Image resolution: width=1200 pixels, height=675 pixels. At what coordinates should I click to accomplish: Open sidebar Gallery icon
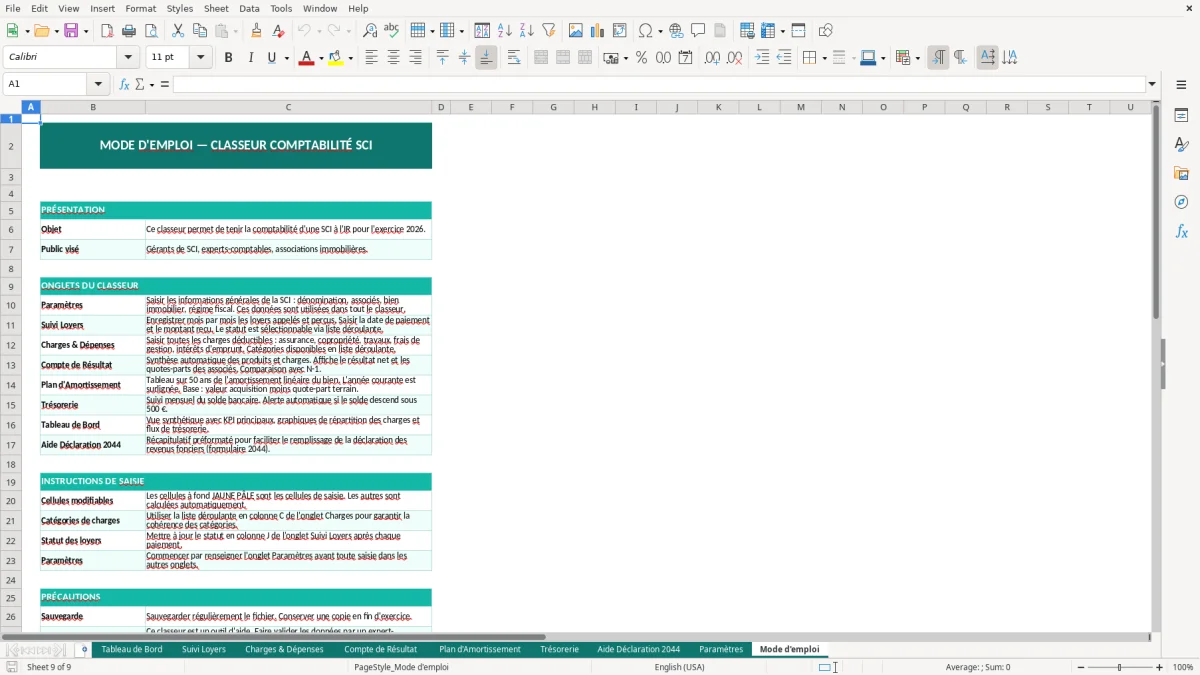1181,174
